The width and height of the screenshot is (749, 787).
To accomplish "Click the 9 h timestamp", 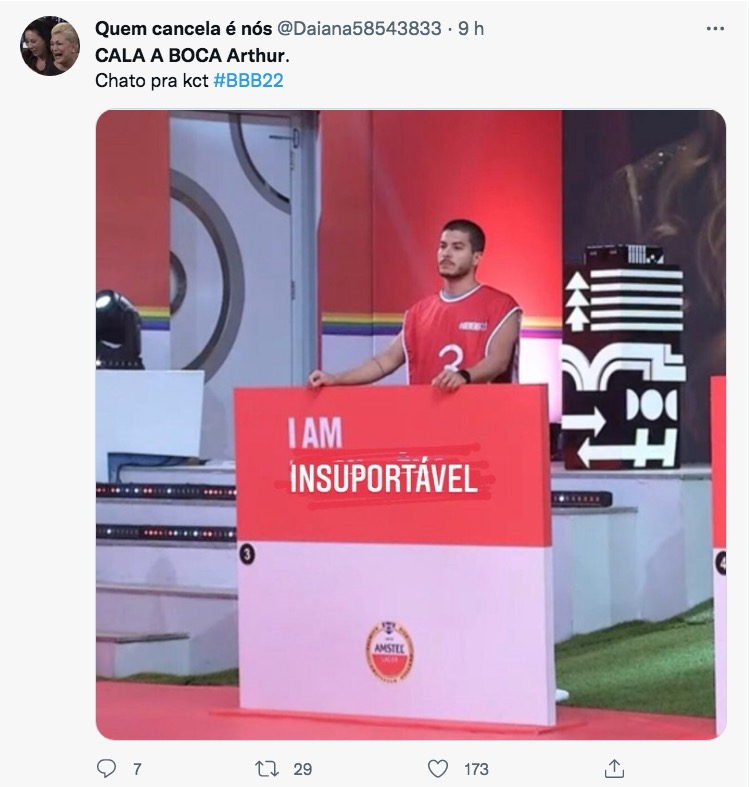I will coord(471,29).
